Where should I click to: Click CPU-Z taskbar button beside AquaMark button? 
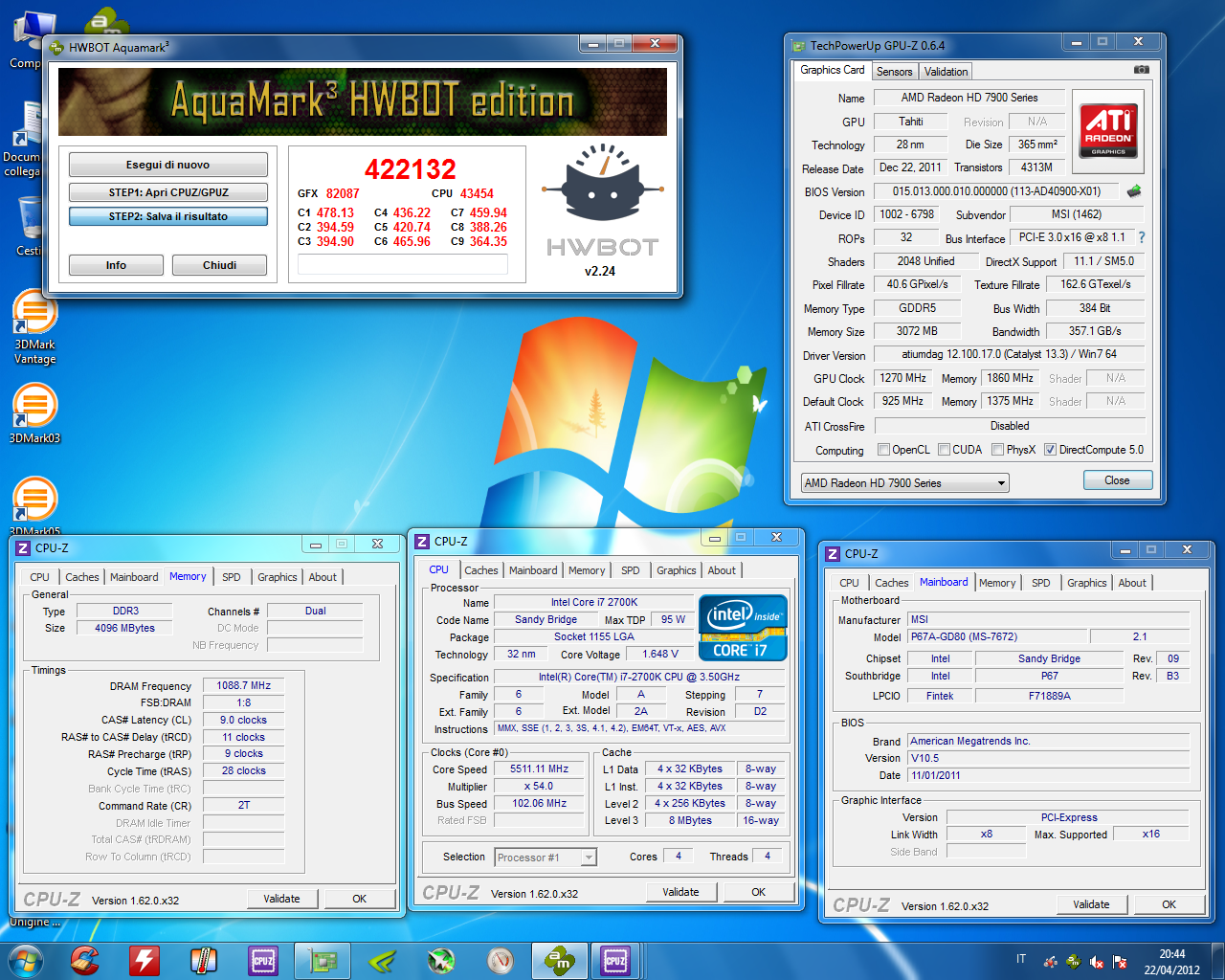615,960
